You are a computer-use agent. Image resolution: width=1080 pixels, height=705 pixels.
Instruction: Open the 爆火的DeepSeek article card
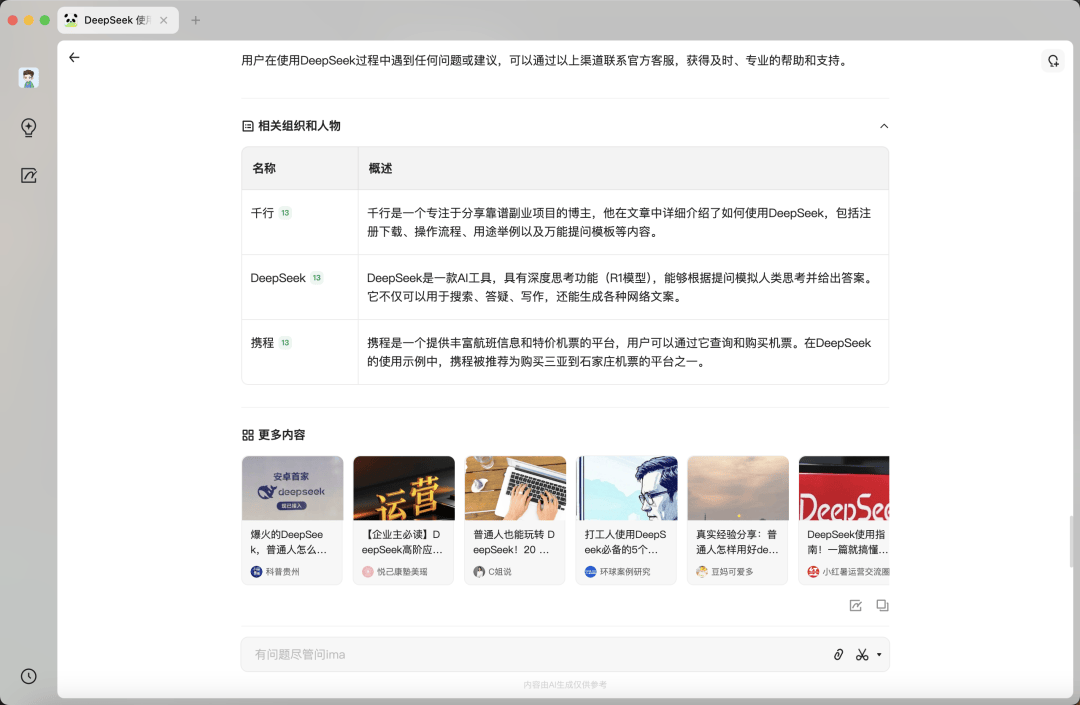pyautogui.click(x=292, y=520)
